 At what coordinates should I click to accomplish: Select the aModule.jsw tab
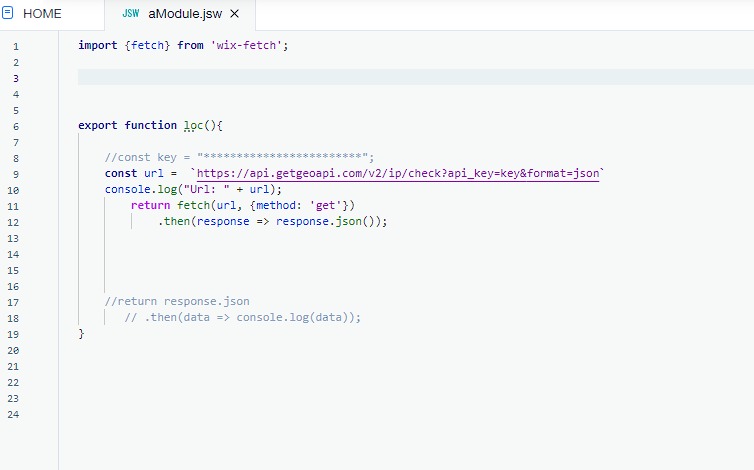point(185,14)
